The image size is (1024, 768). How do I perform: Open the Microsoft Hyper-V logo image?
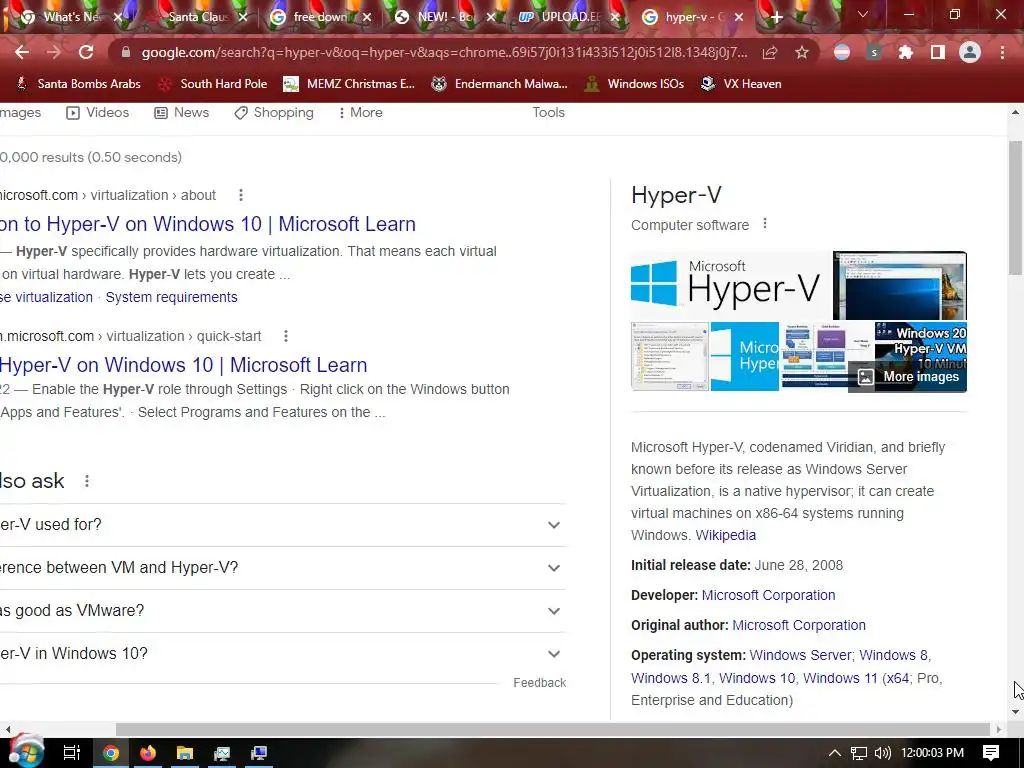click(731, 285)
